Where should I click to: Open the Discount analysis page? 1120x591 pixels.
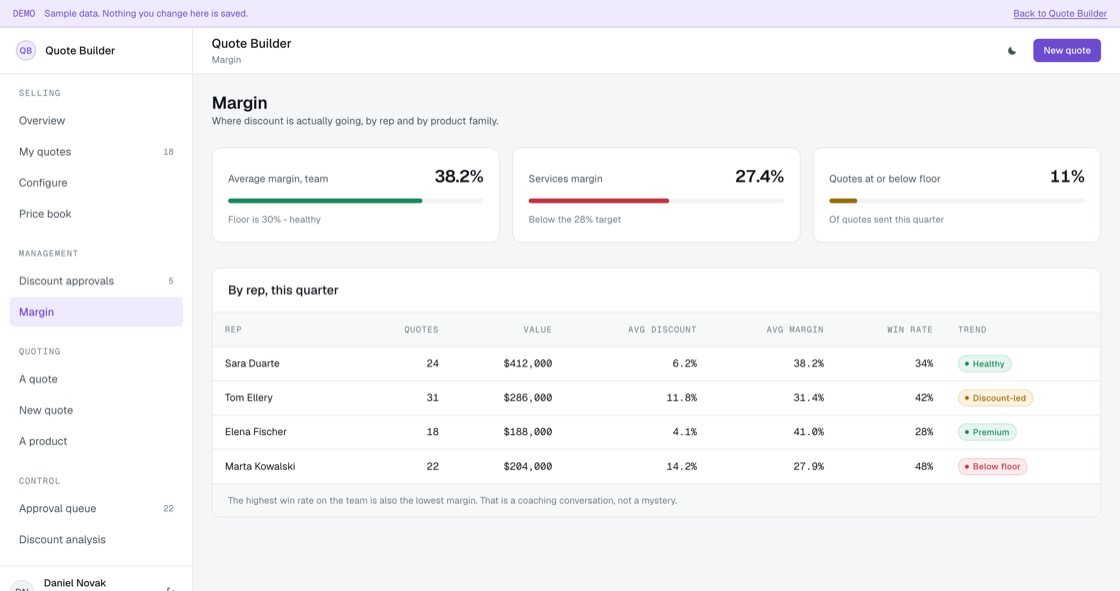(x=96, y=540)
